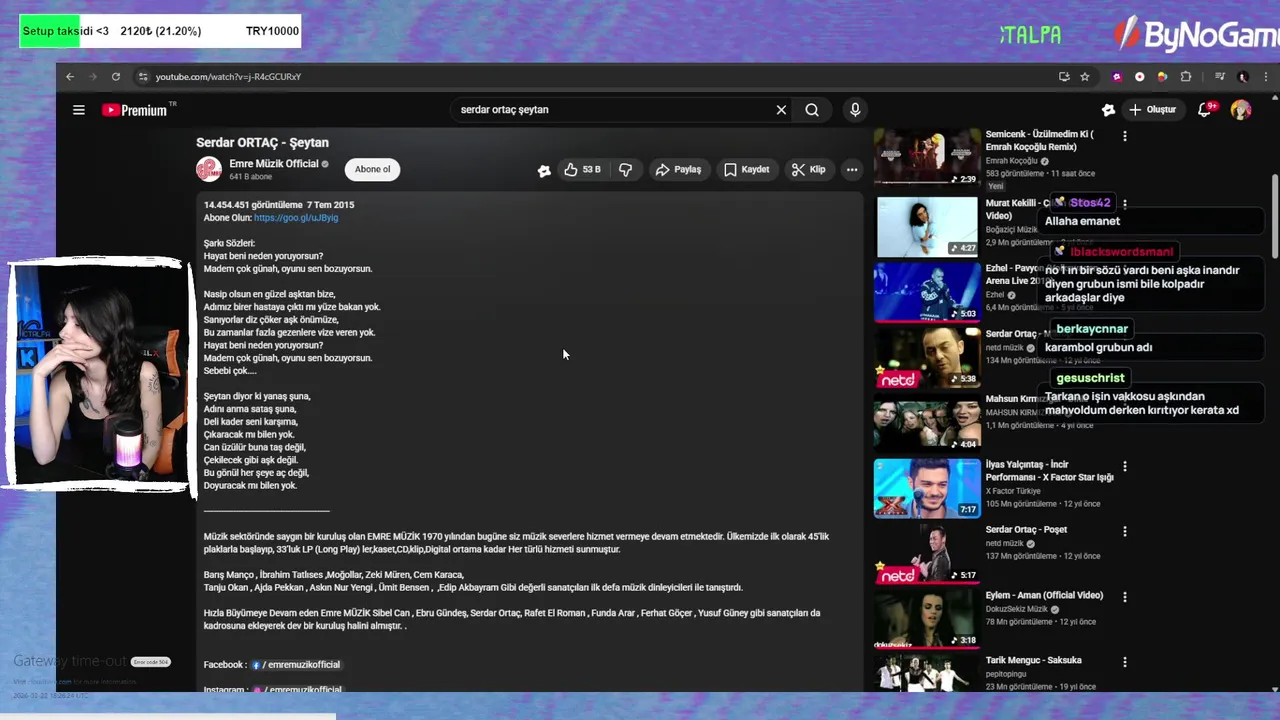
Task: Open options for İlyas Yalçıntaş İncir video
Action: click(x=1125, y=466)
